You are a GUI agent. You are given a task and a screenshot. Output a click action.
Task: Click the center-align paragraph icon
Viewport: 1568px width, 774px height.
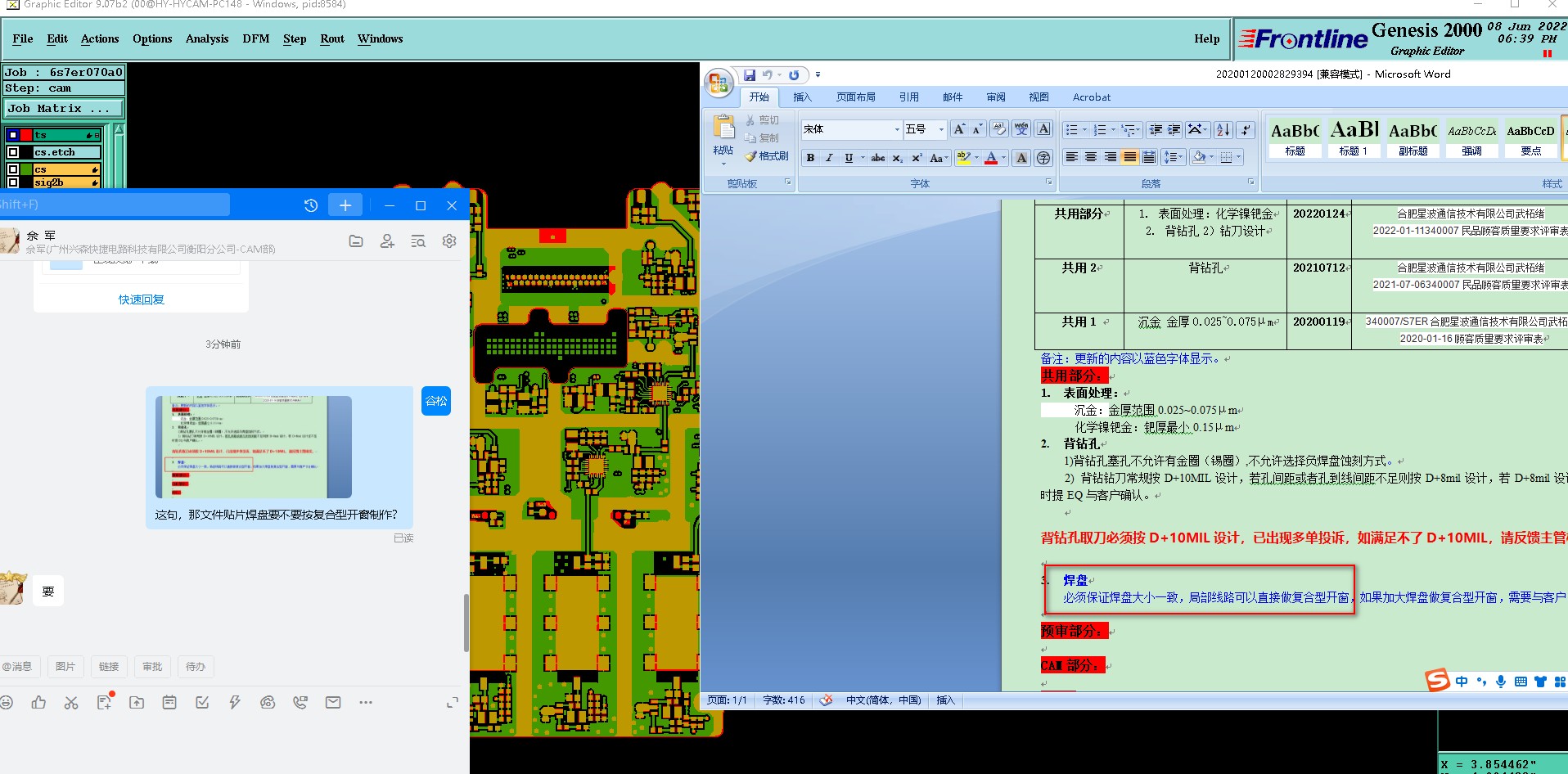coord(1091,157)
